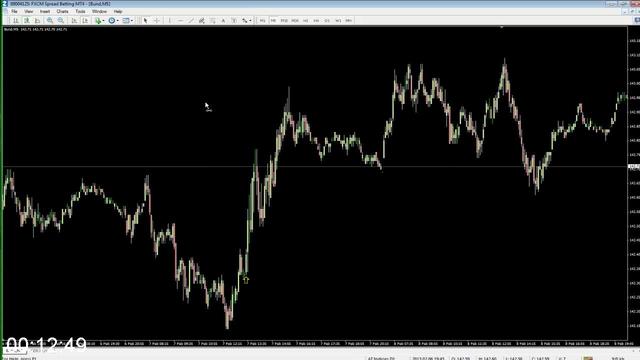
Task: Select the text (A) tool
Action: [223, 20]
